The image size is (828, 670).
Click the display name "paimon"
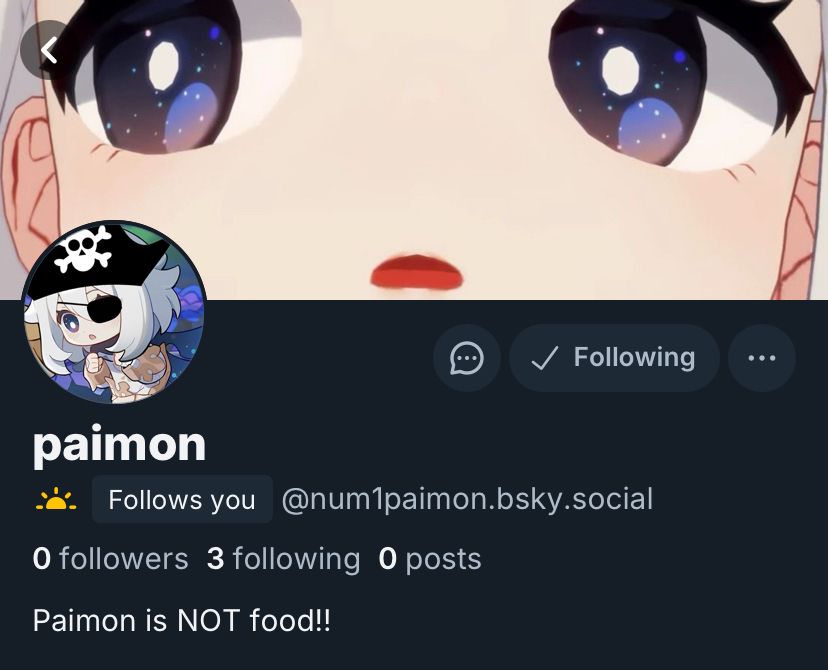[119, 445]
